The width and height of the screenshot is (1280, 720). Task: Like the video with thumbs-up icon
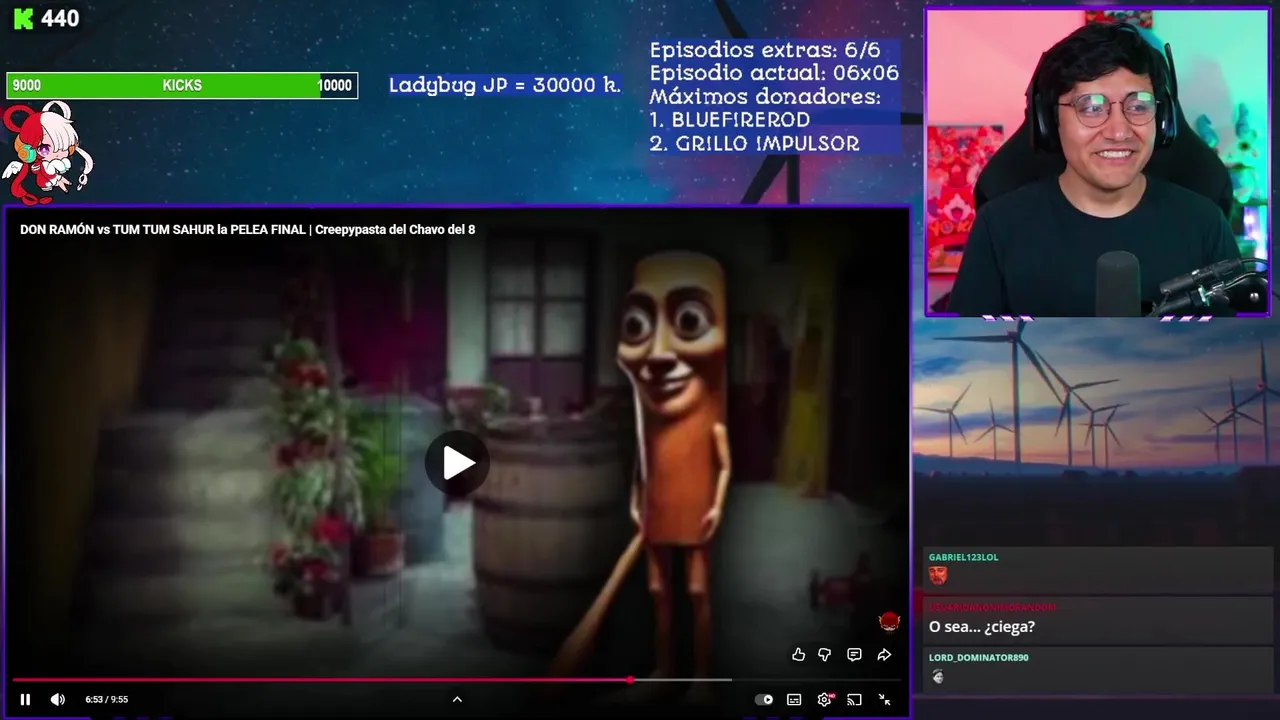[x=798, y=655]
